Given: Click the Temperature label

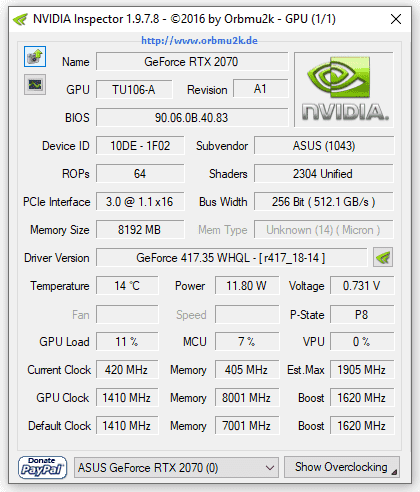Looking at the screenshot, I should pos(60,286).
